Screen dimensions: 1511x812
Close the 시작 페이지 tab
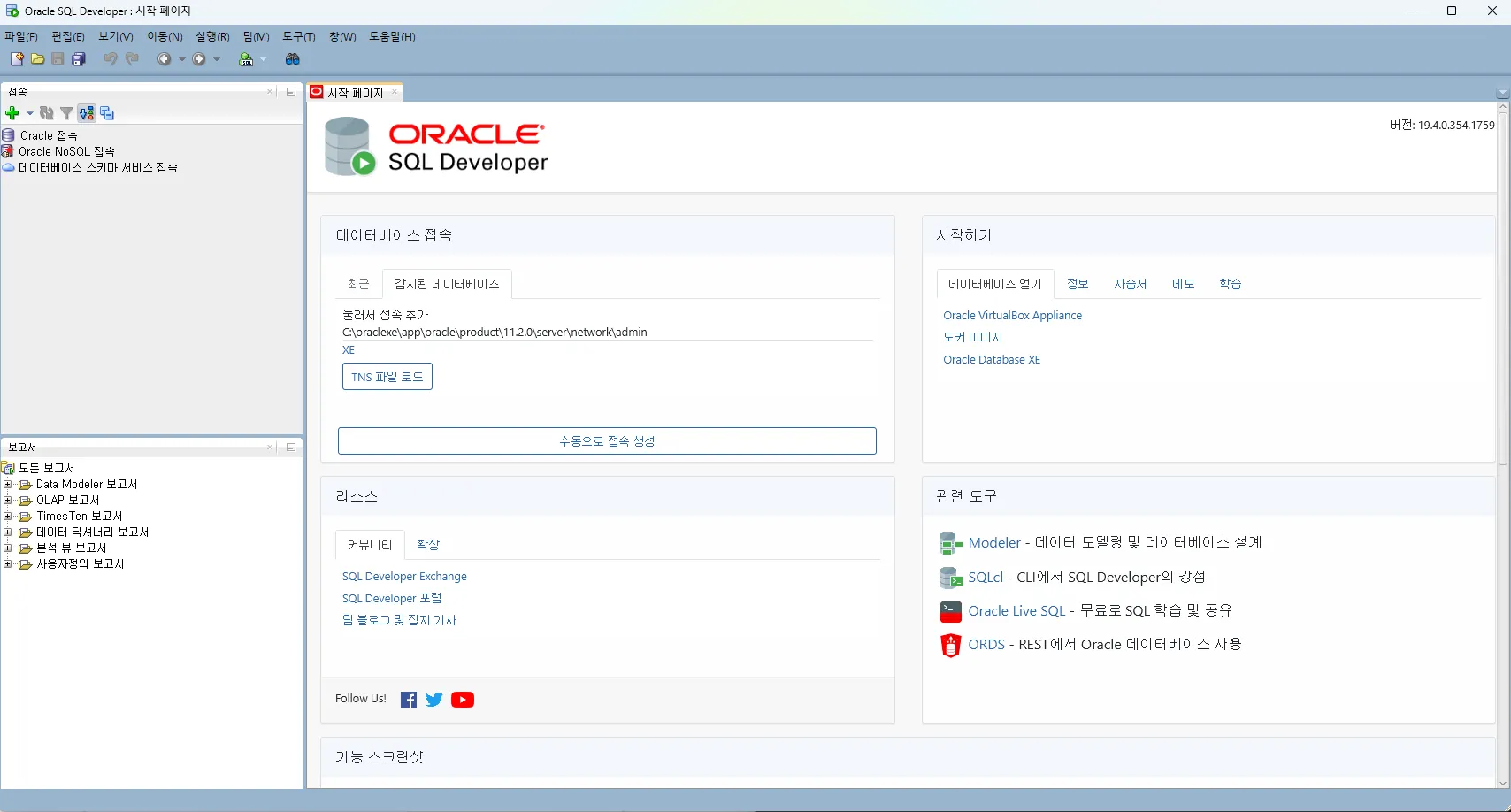pyautogui.click(x=395, y=92)
